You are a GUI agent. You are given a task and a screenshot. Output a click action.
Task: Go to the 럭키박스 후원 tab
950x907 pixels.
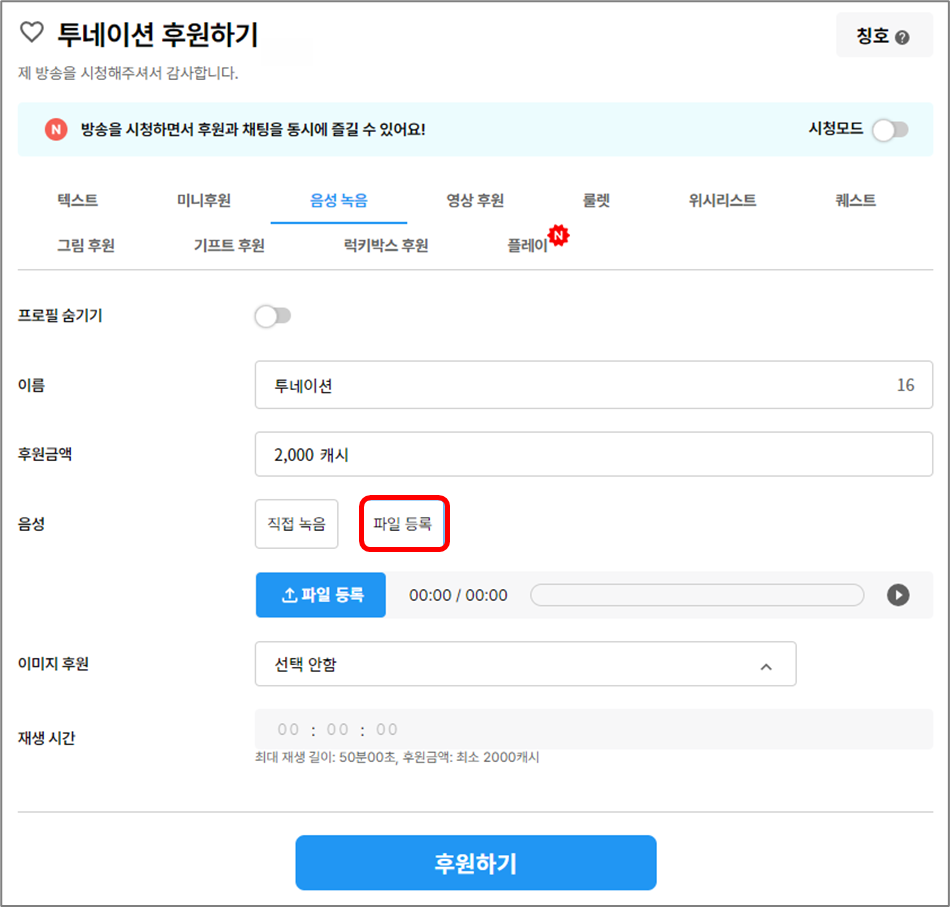point(386,245)
